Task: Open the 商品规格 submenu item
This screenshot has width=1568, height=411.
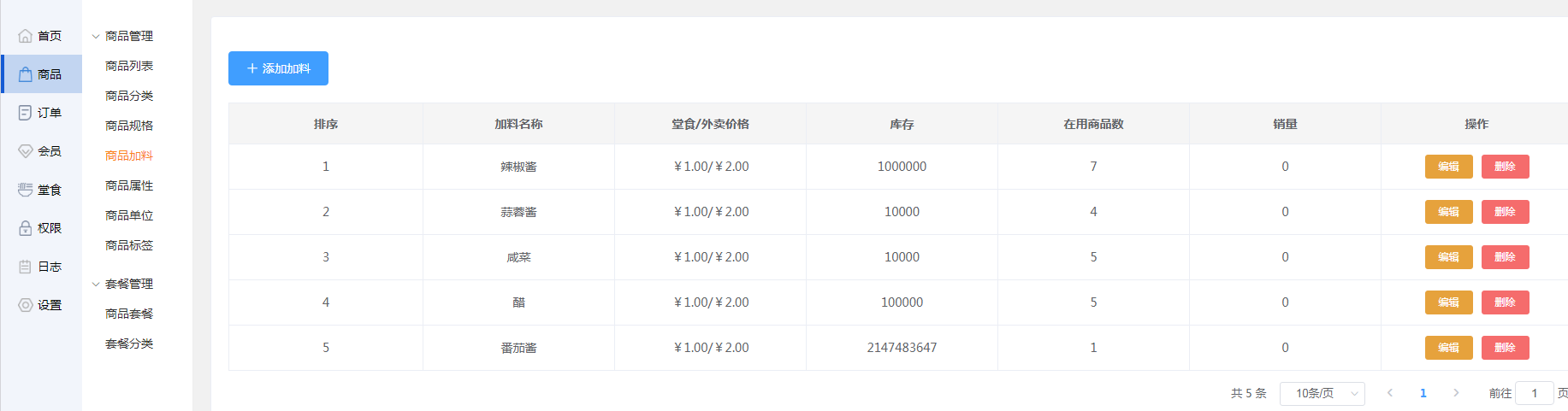Action: (x=129, y=126)
